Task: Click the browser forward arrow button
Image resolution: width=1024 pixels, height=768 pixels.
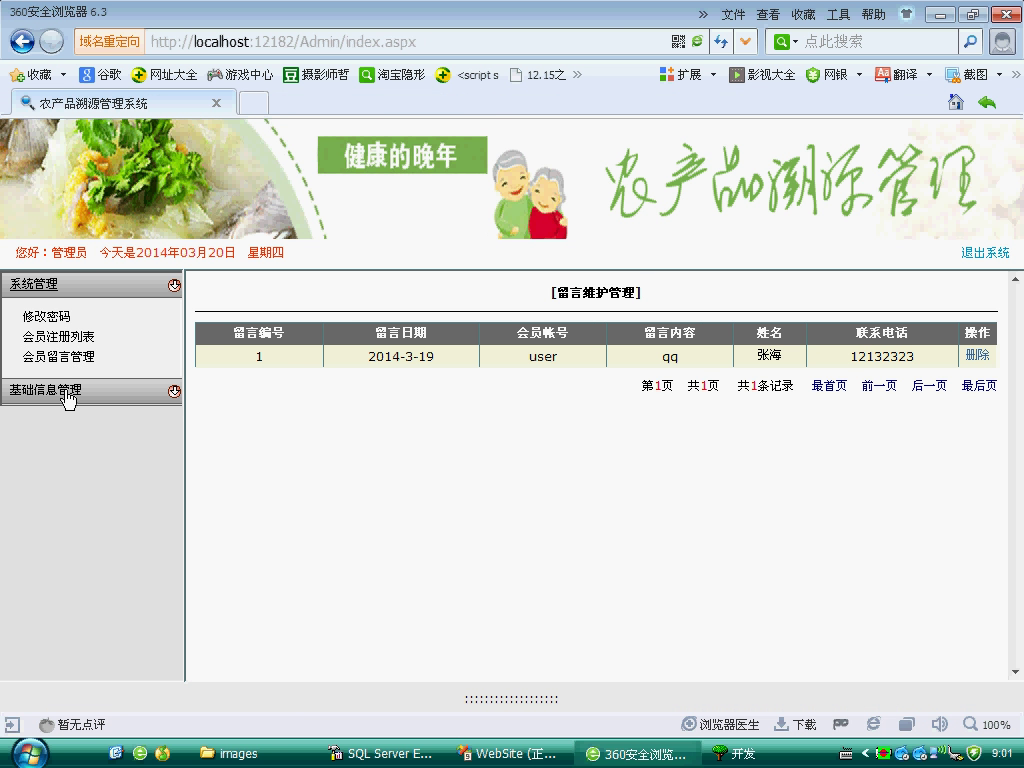Action: [52, 42]
